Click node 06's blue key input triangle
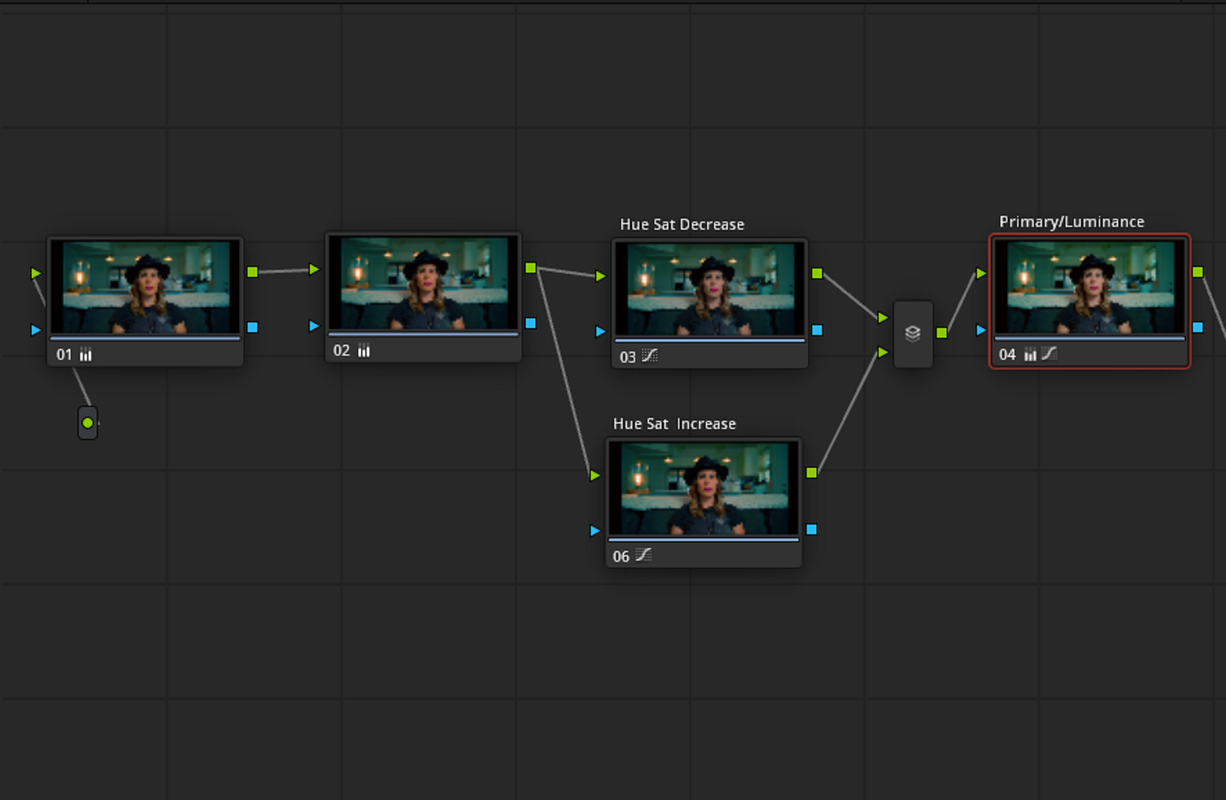The image size is (1226, 800). [x=595, y=530]
